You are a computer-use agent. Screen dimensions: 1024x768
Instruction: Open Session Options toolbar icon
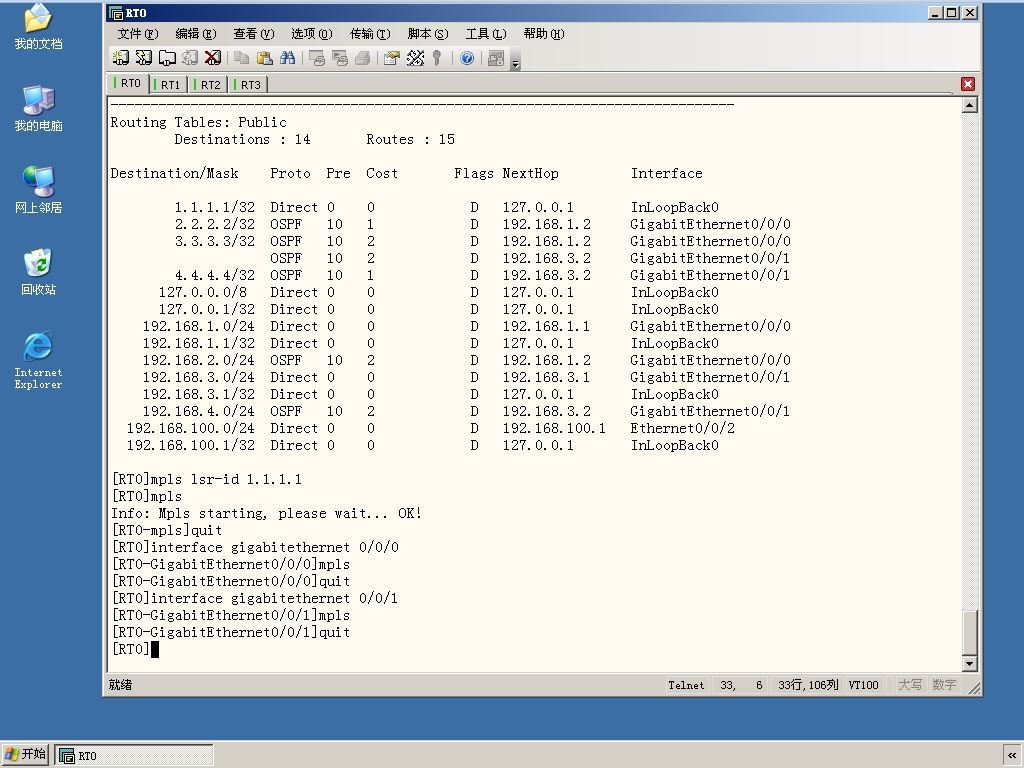click(x=392, y=58)
